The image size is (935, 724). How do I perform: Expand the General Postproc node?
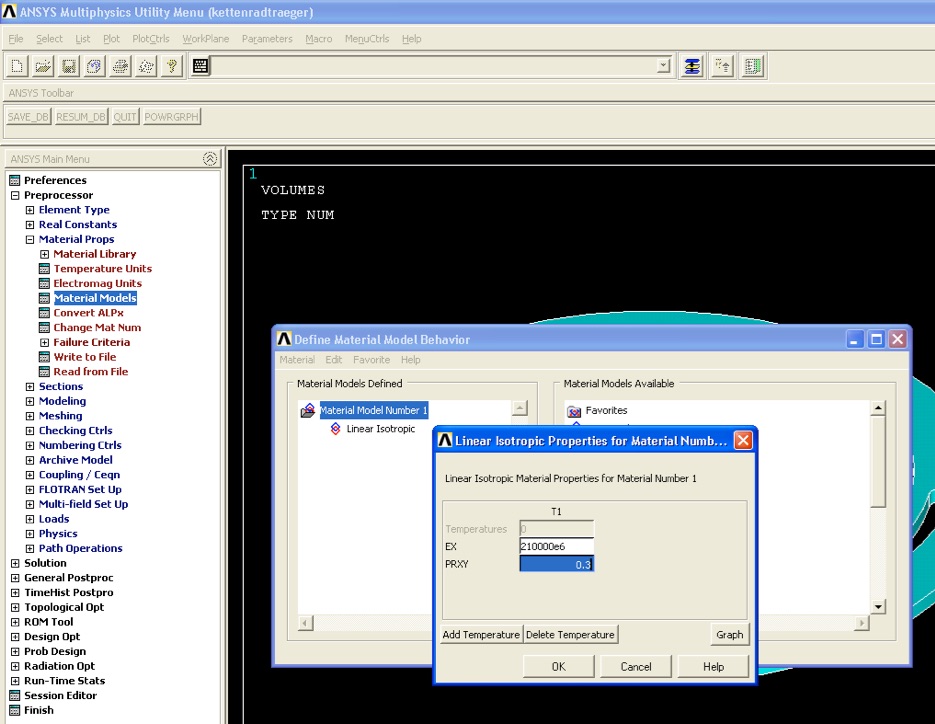(15, 578)
